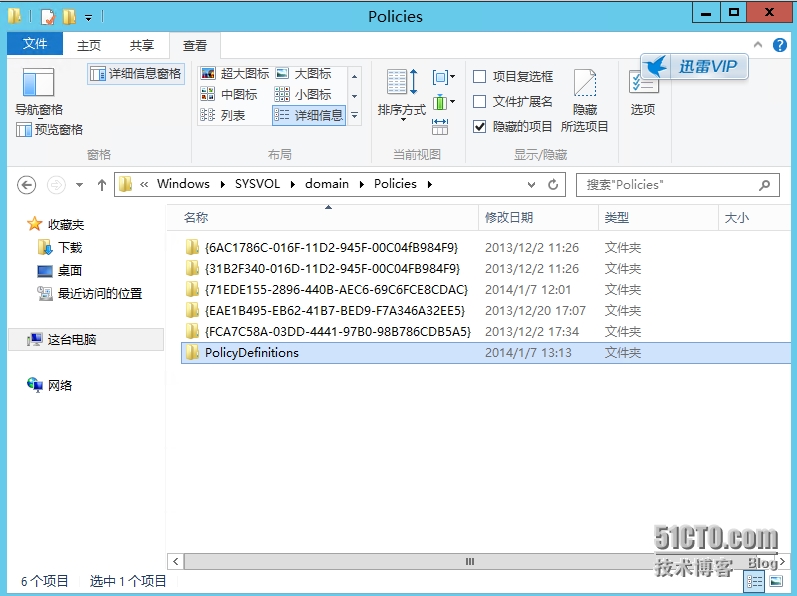Switch to the View (查看) tab

coord(195,45)
